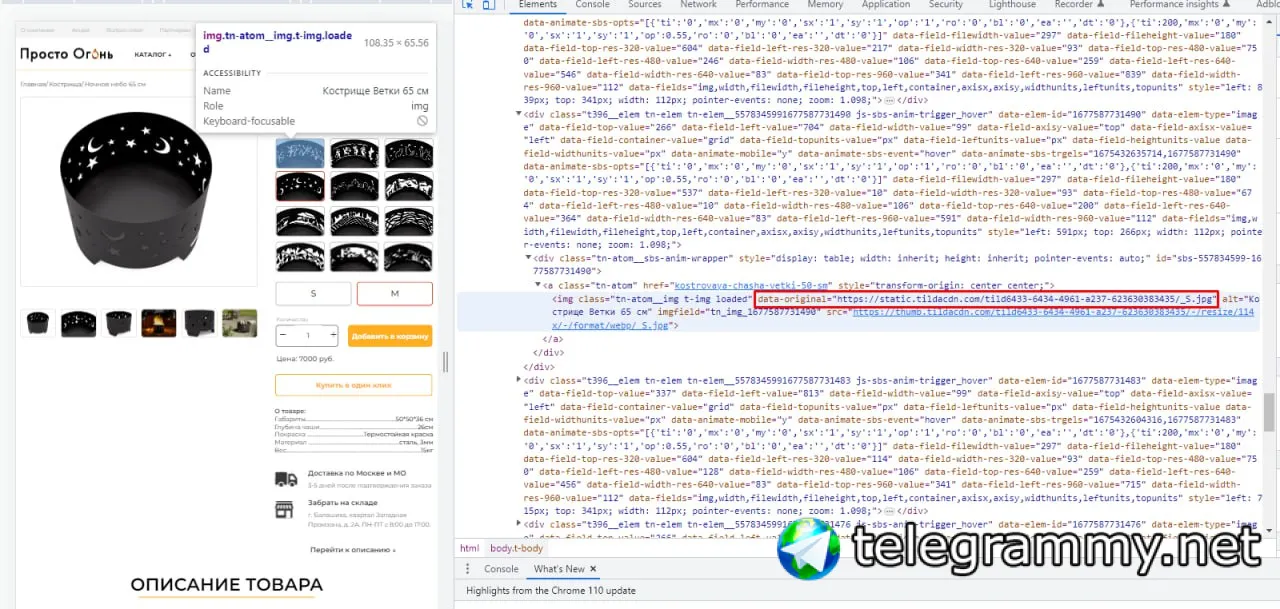The height and width of the screenshot is (609, 1280).
Task: Open the Memory tab
Action: click(x=825, y=5)
